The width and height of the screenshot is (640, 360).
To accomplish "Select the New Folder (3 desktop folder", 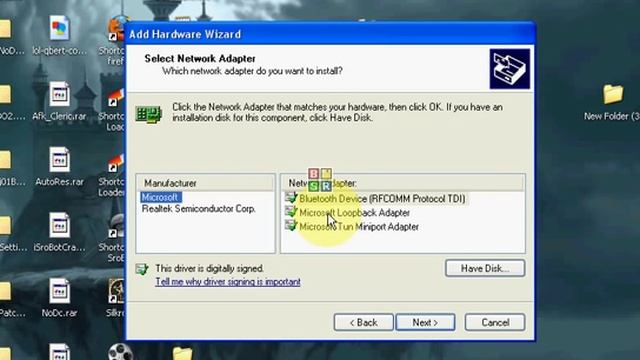I will [x=612, y=103].
